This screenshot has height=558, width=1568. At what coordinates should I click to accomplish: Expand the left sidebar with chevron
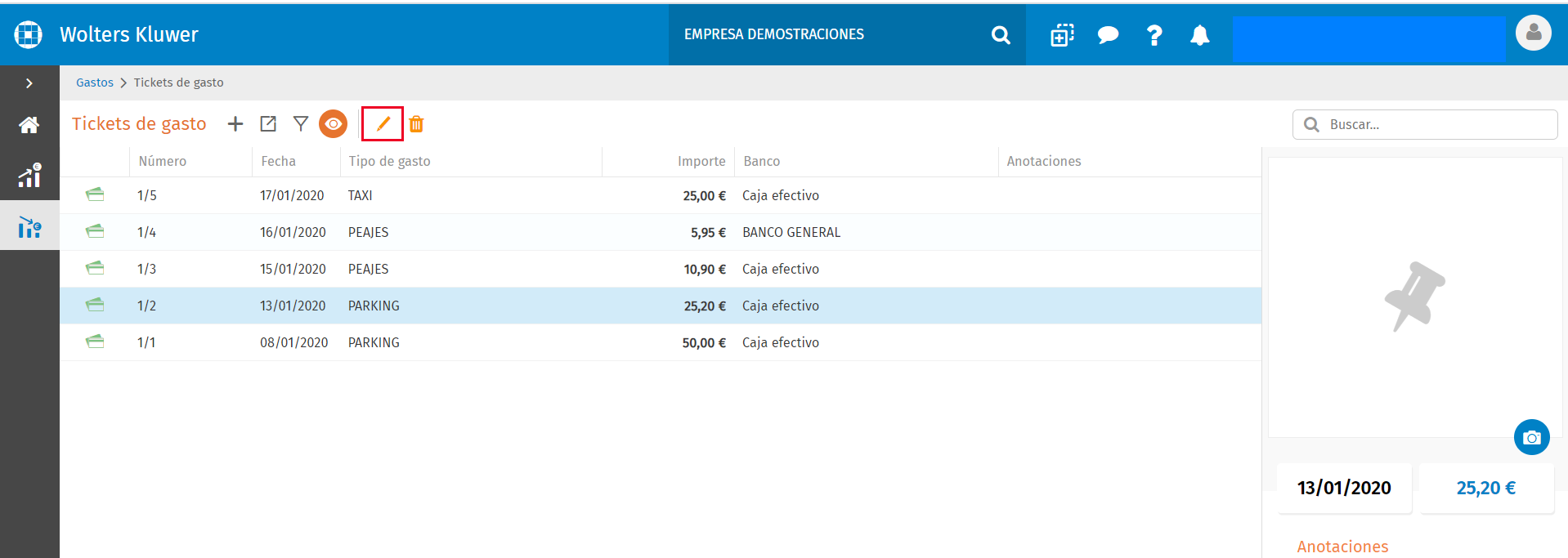coord(29,83)
